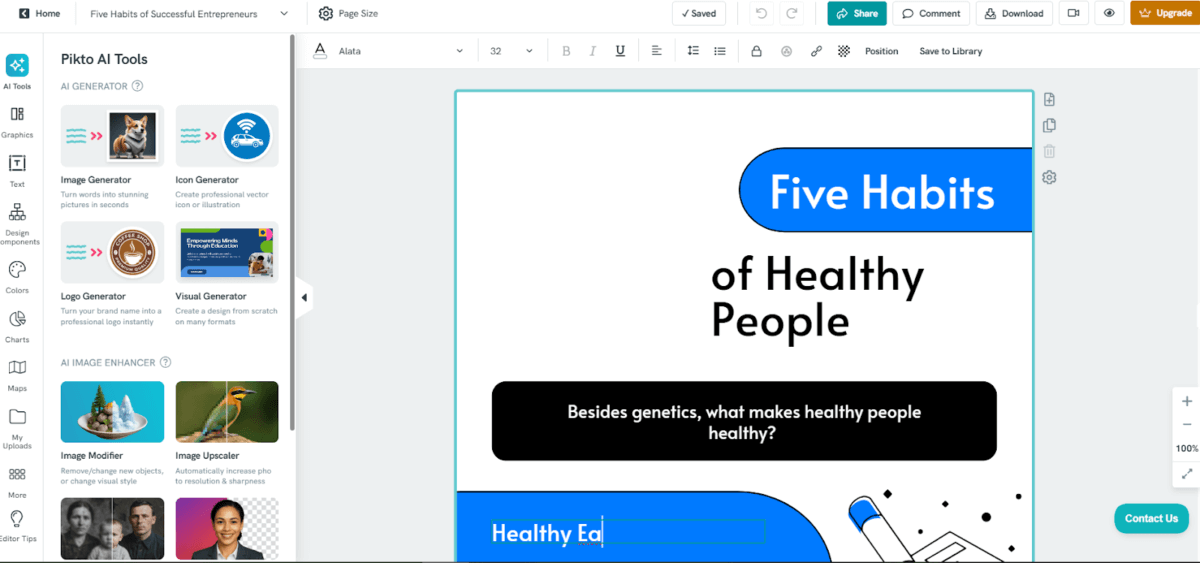Toggle bulleted list formatting
1200x563 pixels.
[720, 51]
